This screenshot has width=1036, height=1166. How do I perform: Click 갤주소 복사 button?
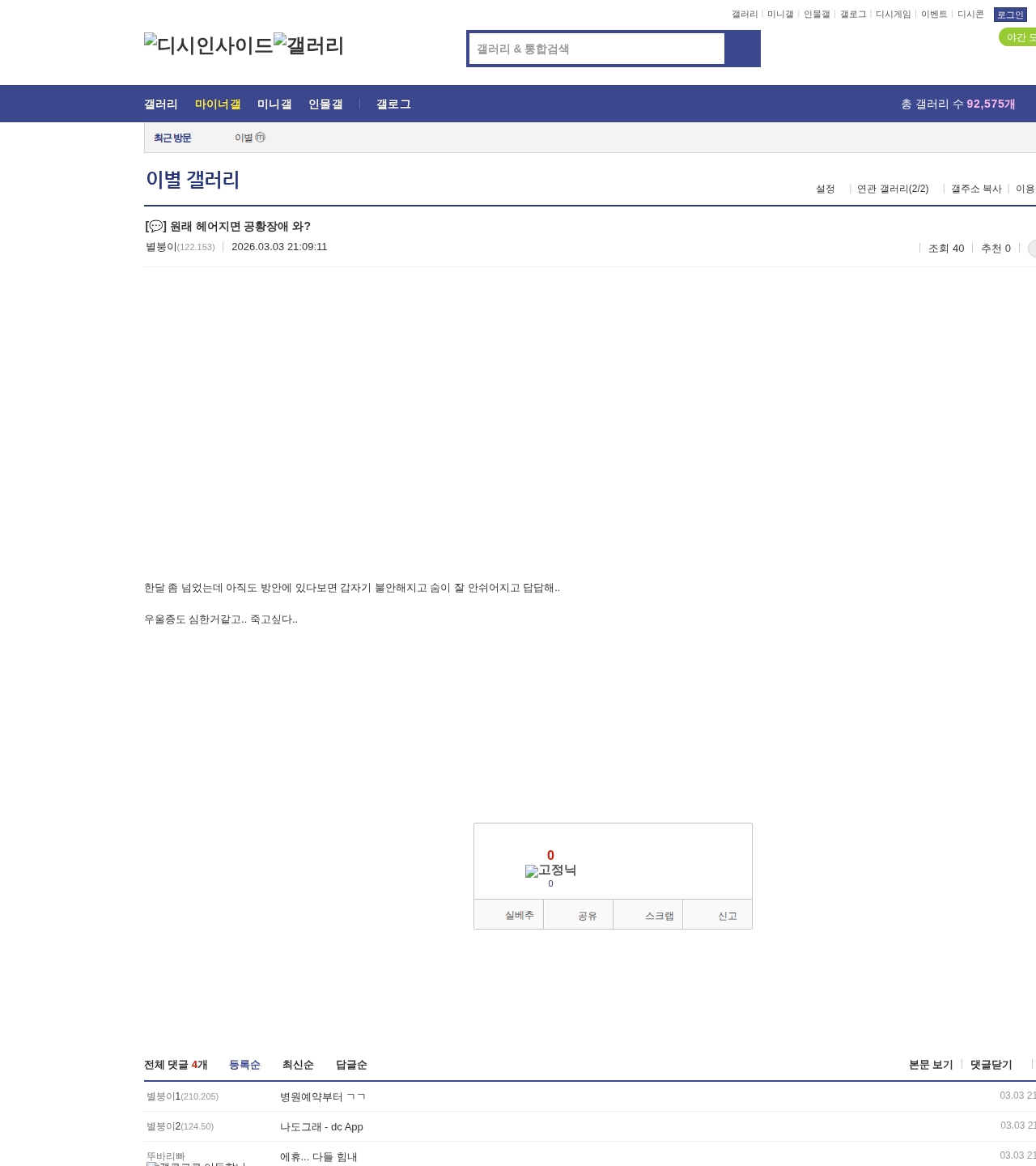[x=976, y=189]
